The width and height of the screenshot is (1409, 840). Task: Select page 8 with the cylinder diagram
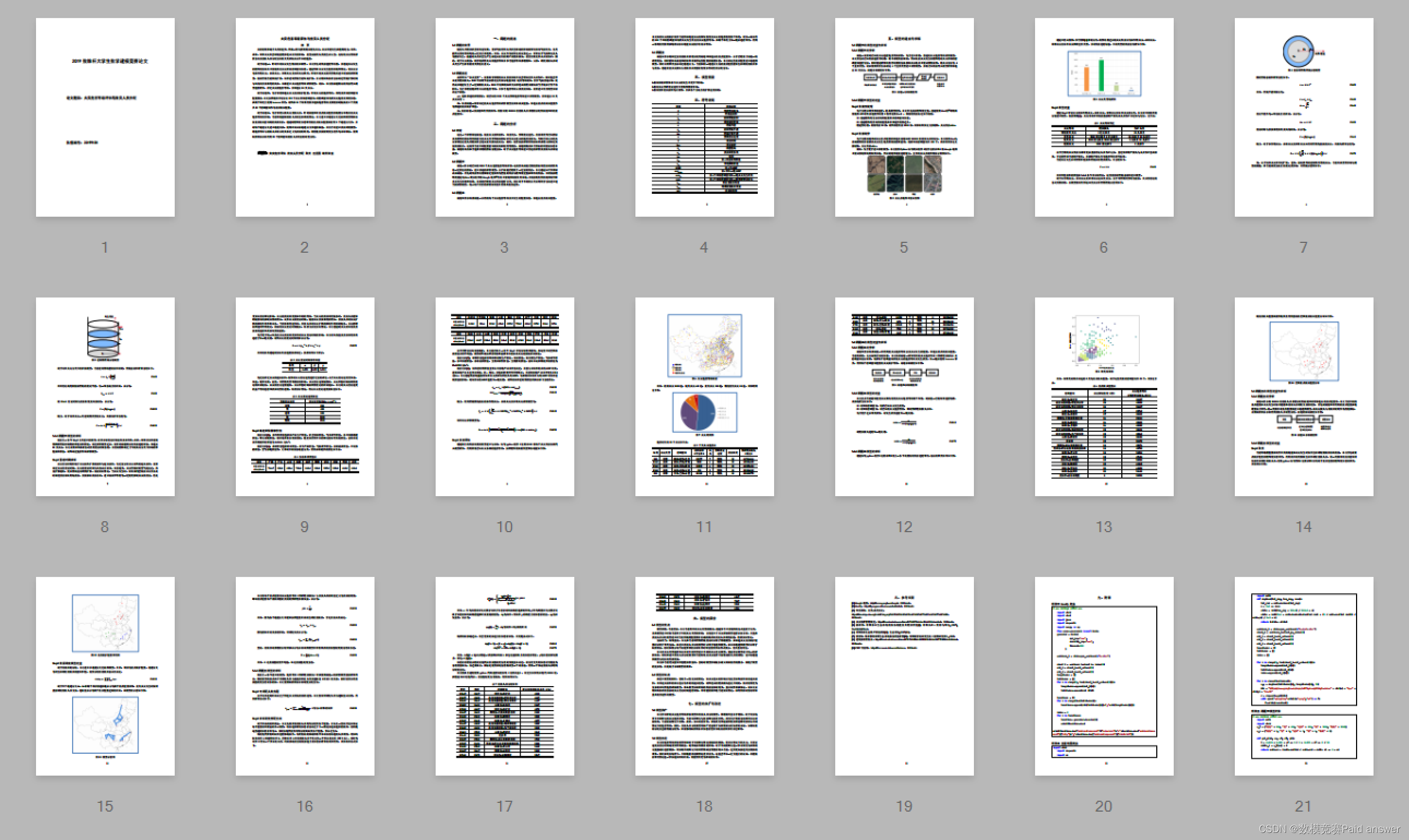[105, 397]
